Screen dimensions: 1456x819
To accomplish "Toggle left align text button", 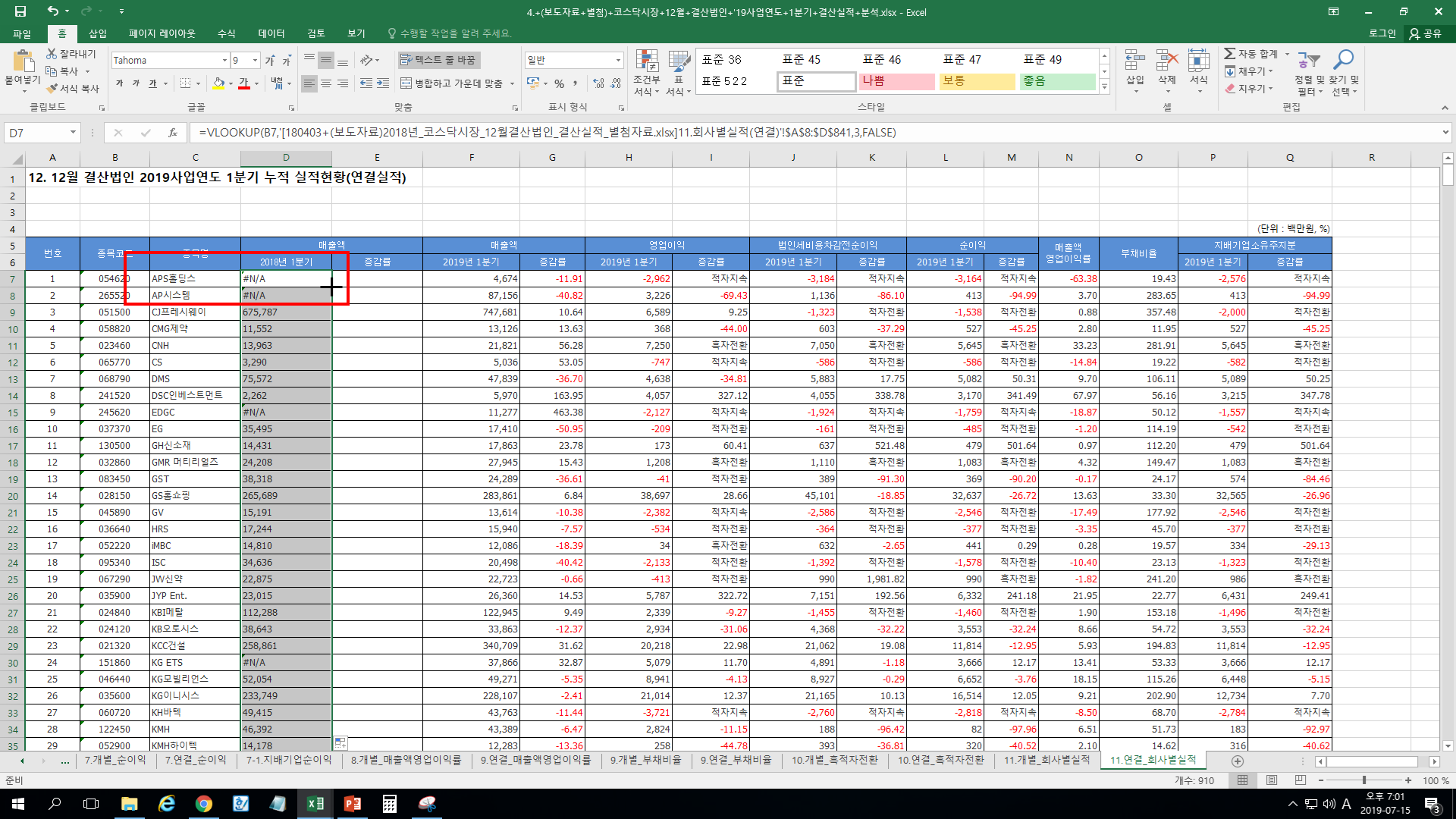I will coord(309,83).
